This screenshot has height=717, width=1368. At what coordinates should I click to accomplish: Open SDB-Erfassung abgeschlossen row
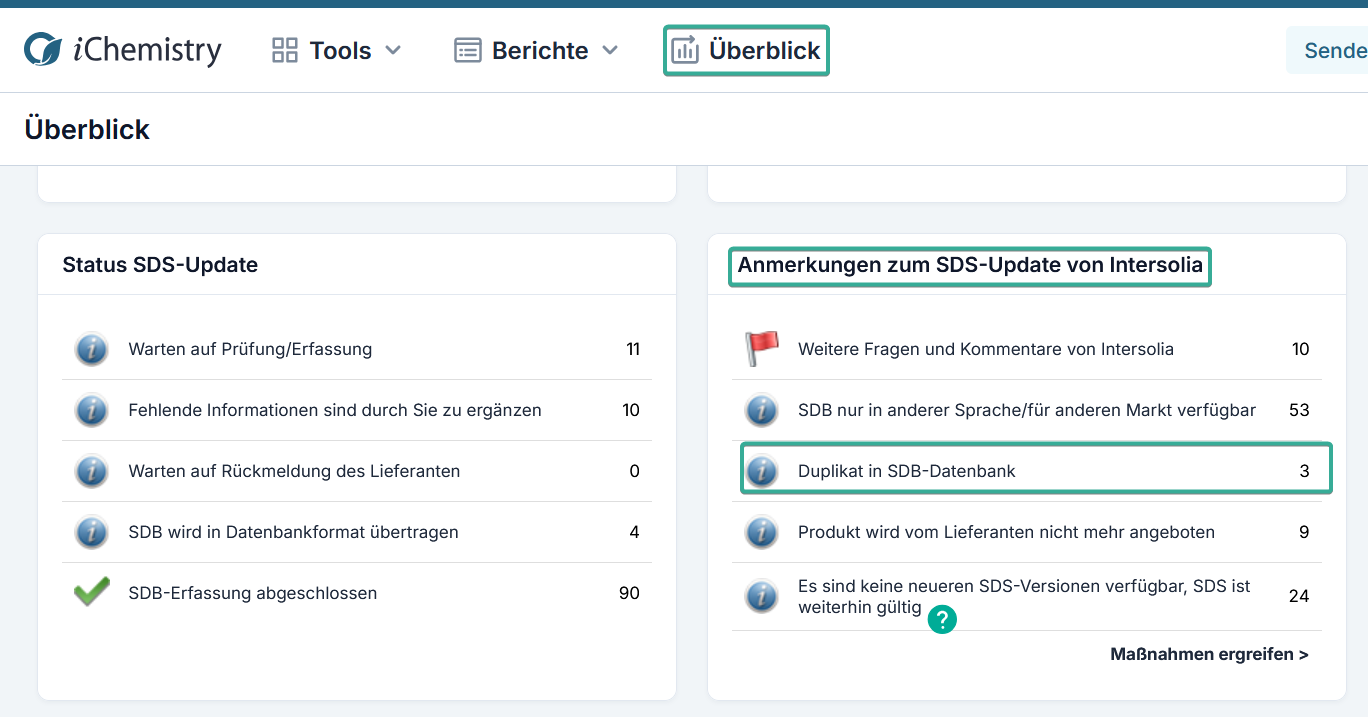tap(357, 593)
